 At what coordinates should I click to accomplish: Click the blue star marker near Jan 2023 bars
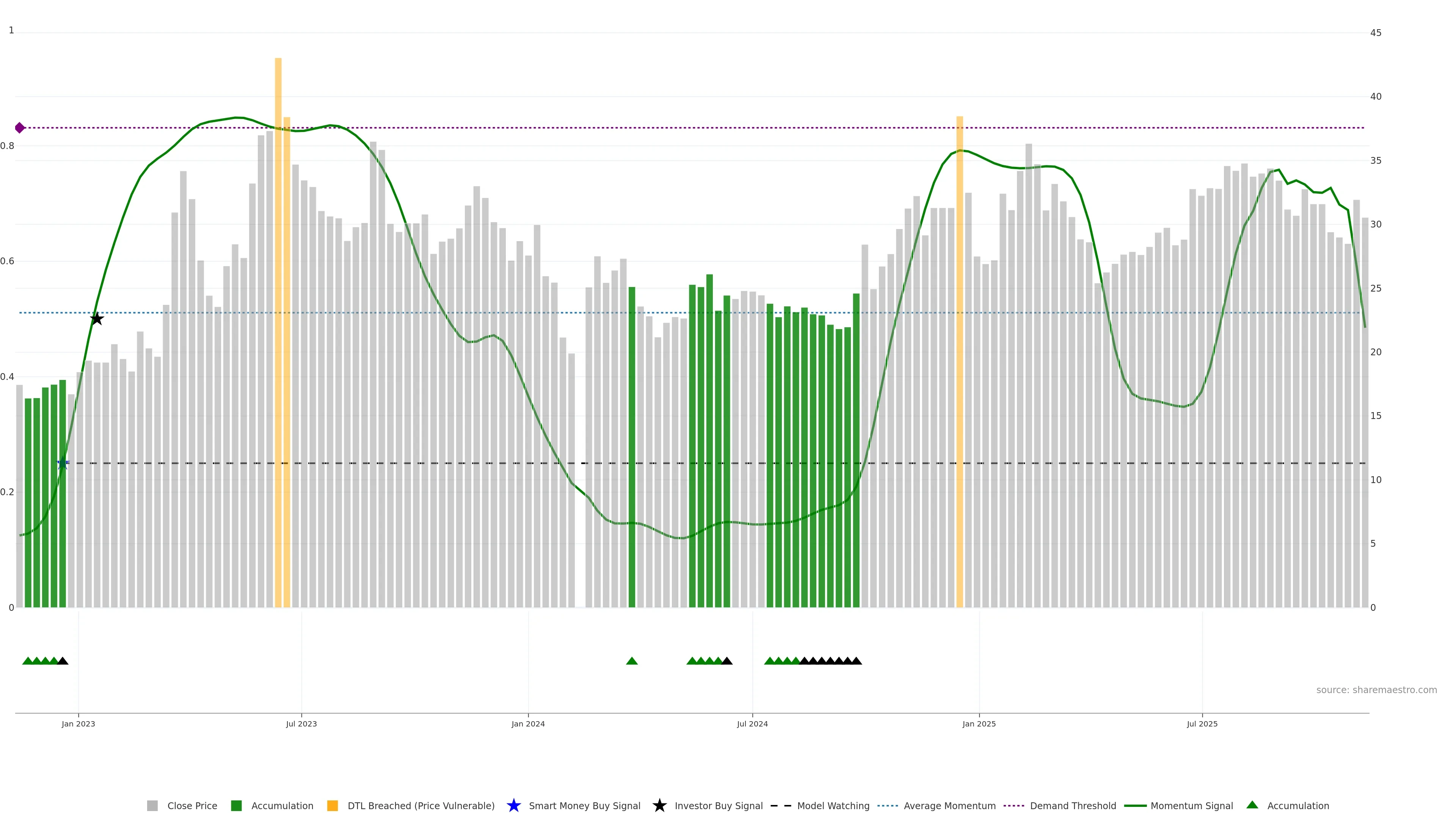63,463
